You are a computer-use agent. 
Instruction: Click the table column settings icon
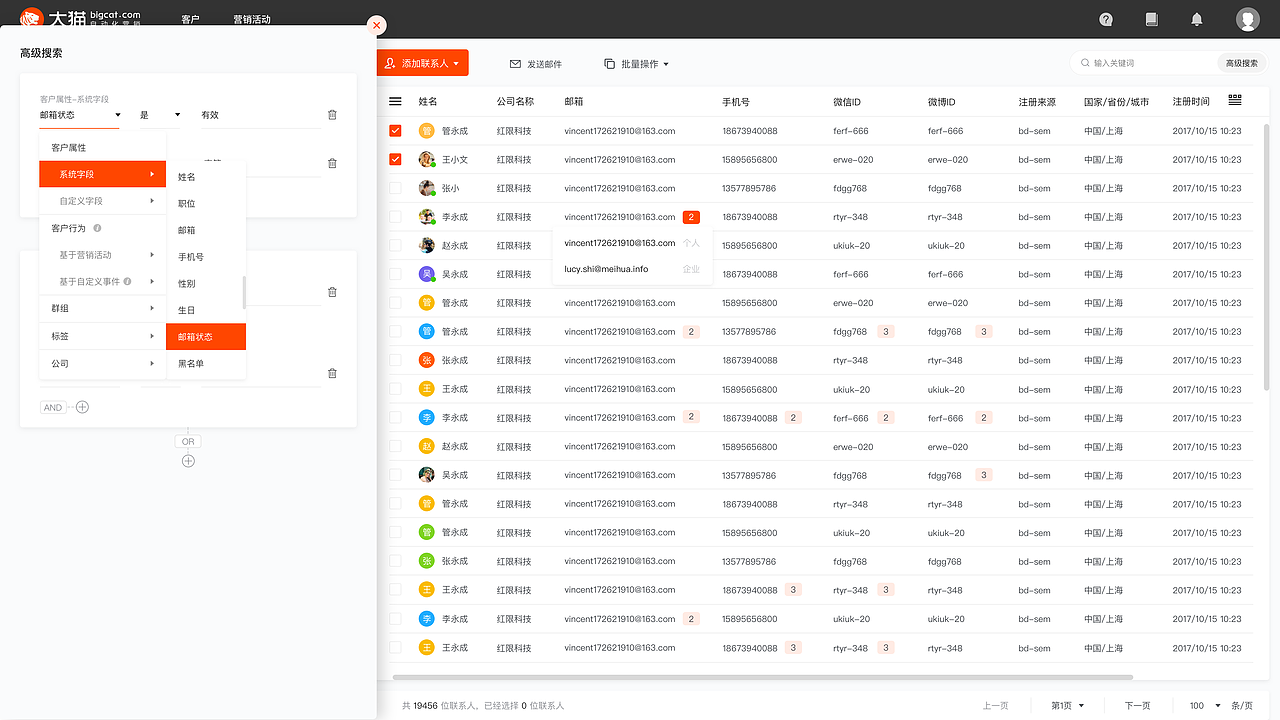1235,100
